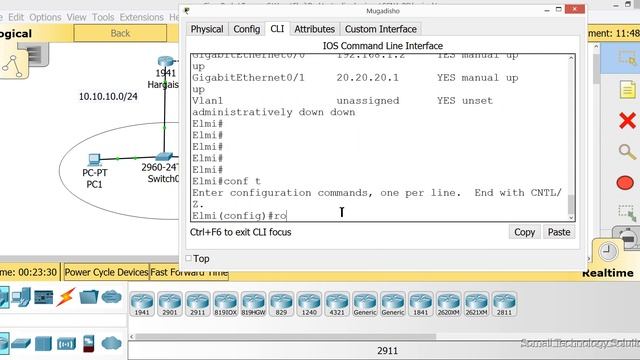Open the Edit menu
The height and width of the screenshot is (360, 640).
point(16,17)
